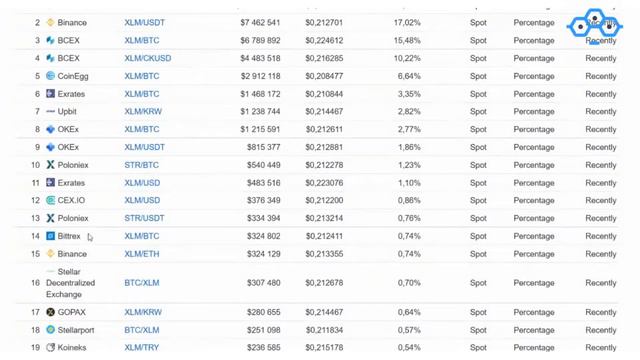Image resolution: width=640 pixels, height=360 pixels.
Task: Click the Bittrex icon in row 14
Action: click(50, 236)
